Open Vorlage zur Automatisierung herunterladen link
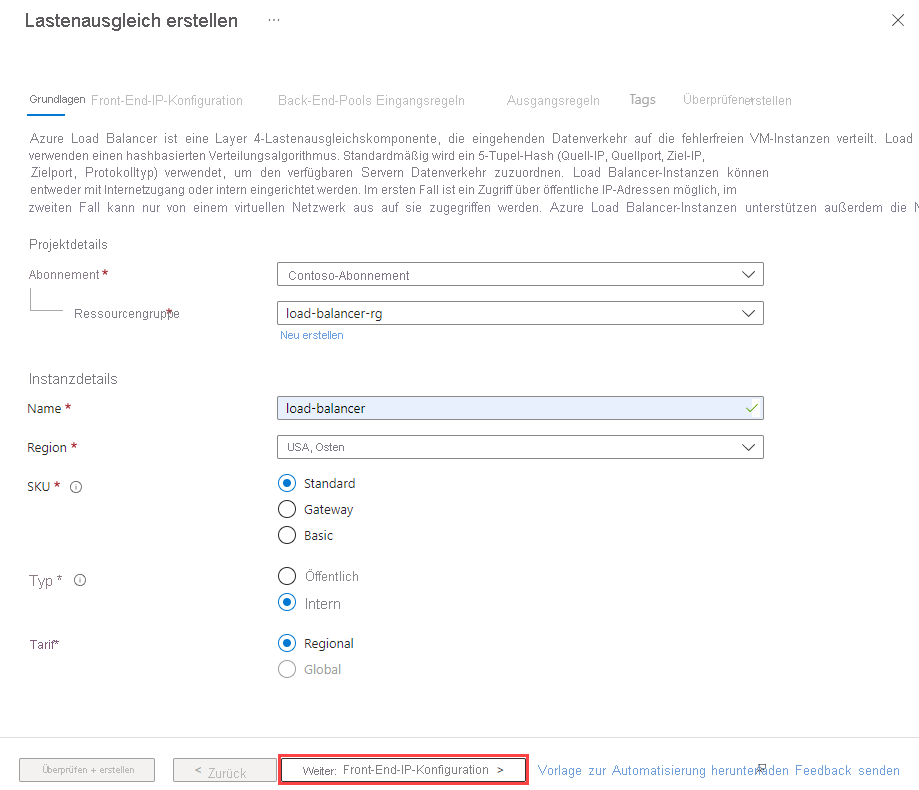919x790 pixels. coord(663,770)
